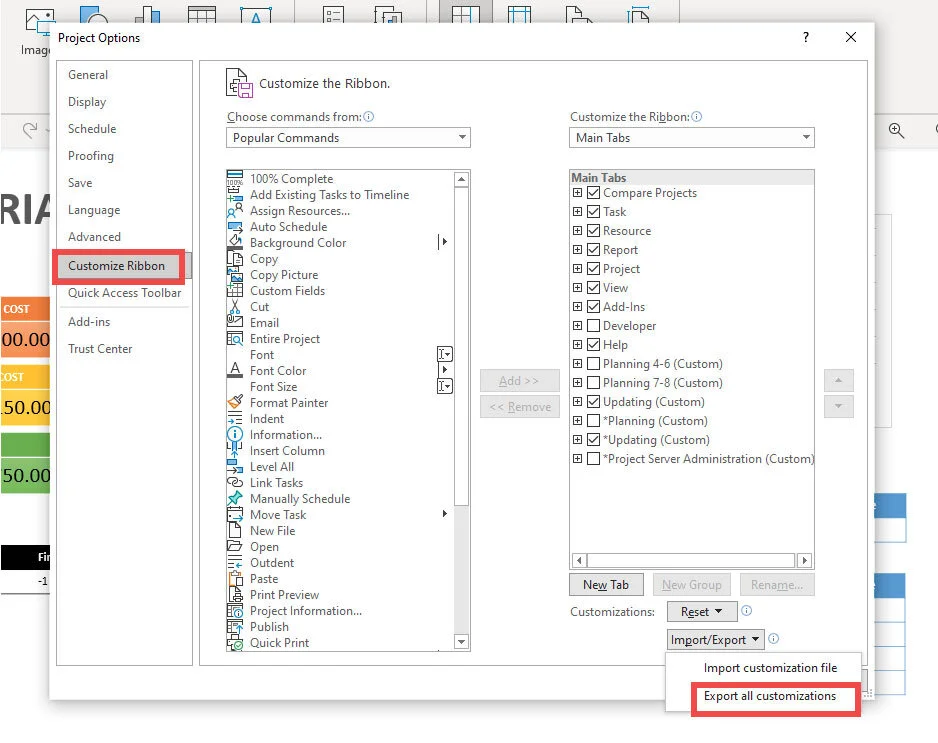Open the General options category
938x743 pixels.
click(88, 75)
